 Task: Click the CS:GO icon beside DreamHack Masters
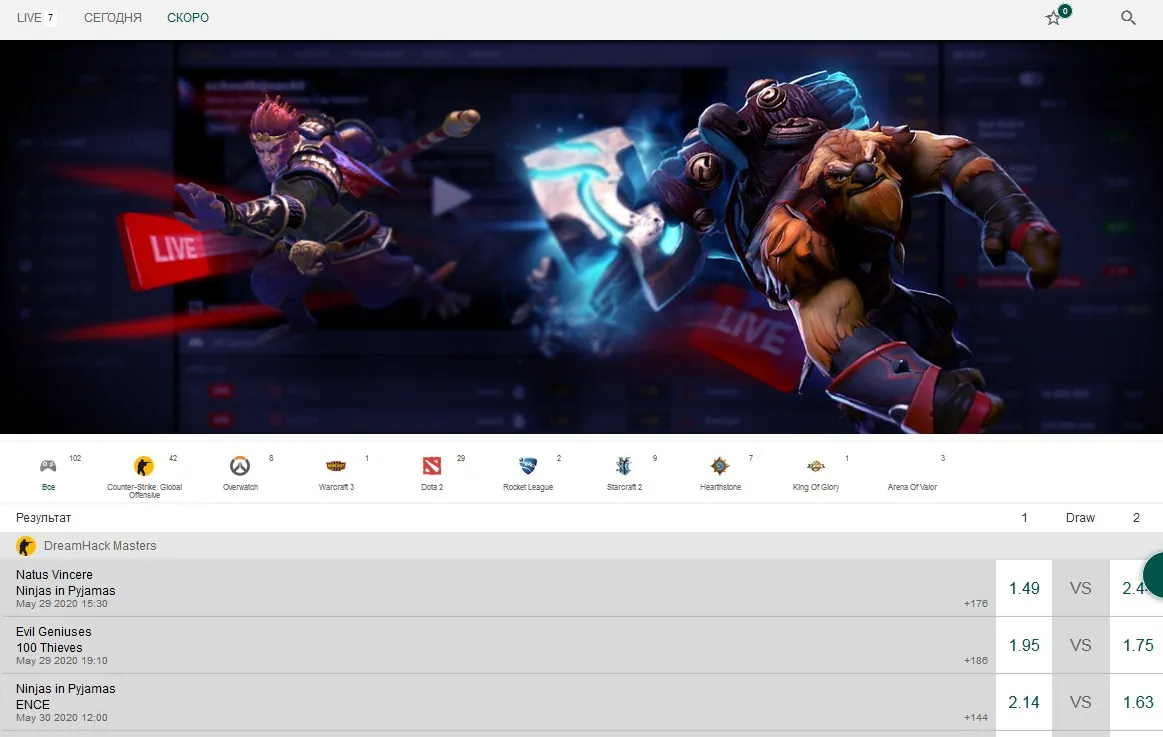tap(26, 546)
